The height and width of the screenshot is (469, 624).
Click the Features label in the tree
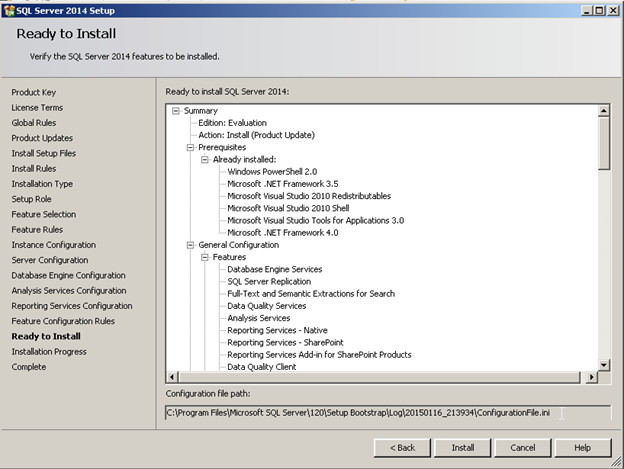click(x=229, y=257)
